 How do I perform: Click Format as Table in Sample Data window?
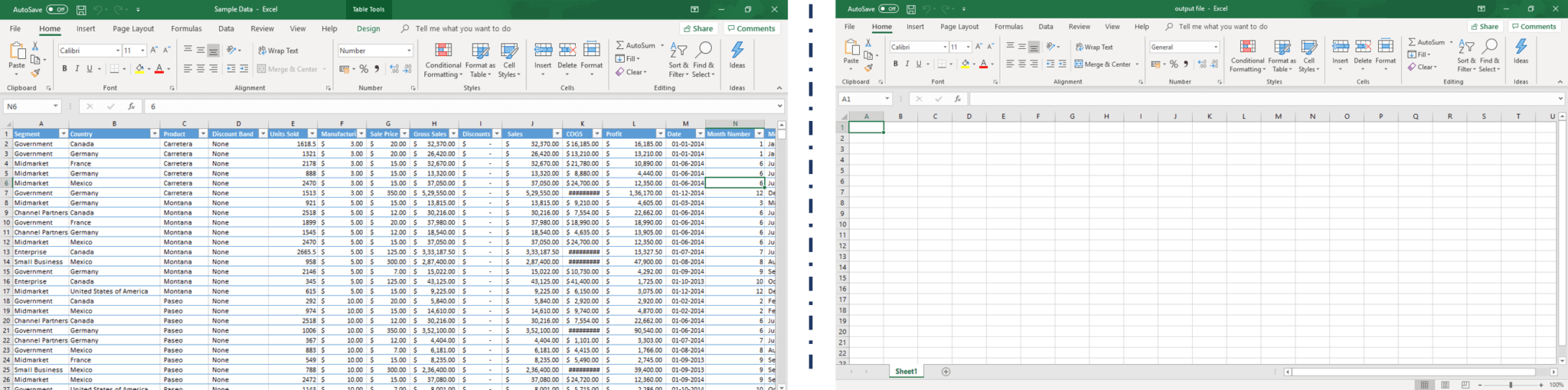click(480, 60)
